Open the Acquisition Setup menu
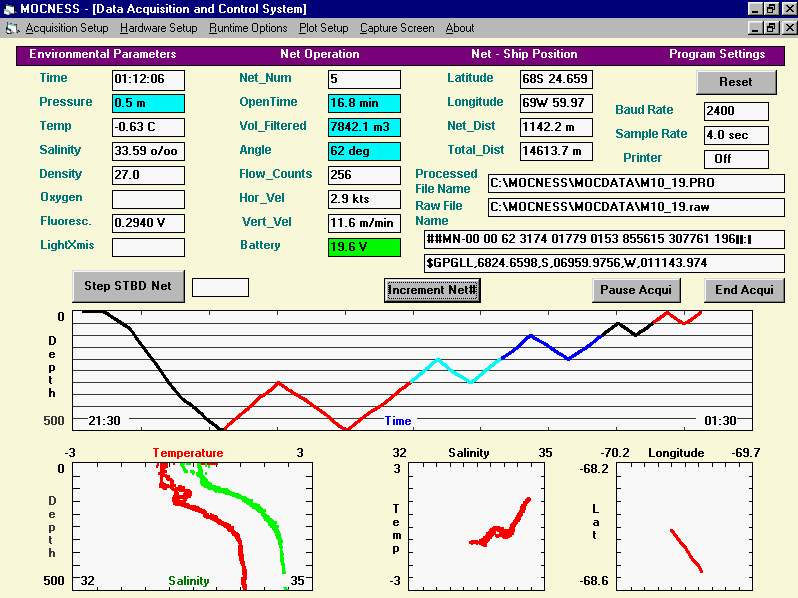This screenshot has width=798, height=598. point(67,29)
